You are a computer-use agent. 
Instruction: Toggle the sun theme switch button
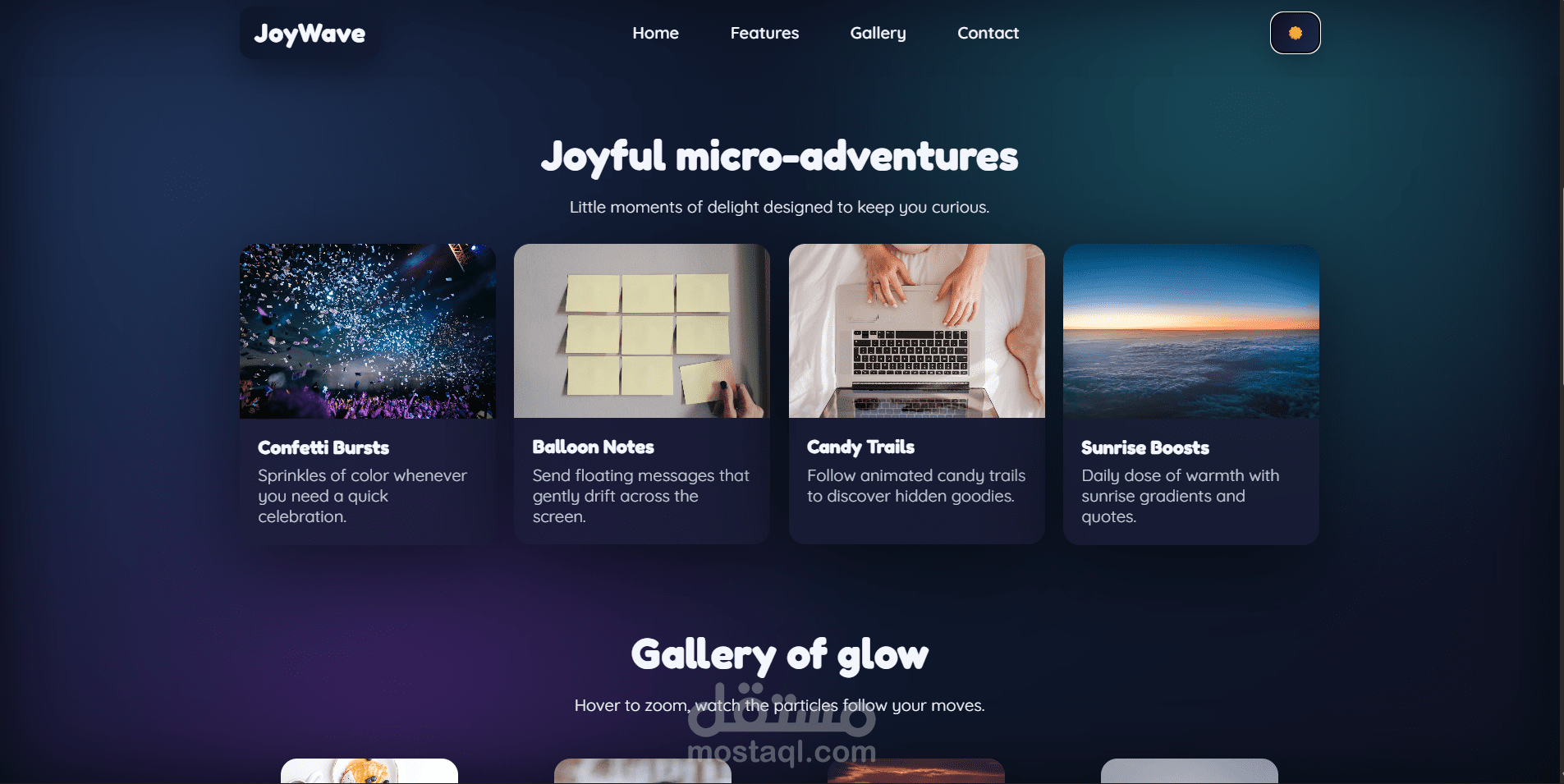pyautogui.click(x=1295, y=33)
